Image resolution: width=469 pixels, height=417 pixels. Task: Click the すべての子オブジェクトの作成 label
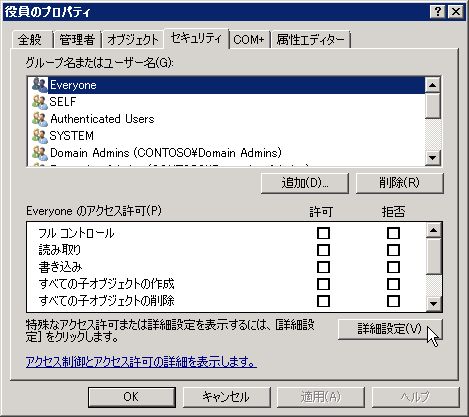coord(106,284)
